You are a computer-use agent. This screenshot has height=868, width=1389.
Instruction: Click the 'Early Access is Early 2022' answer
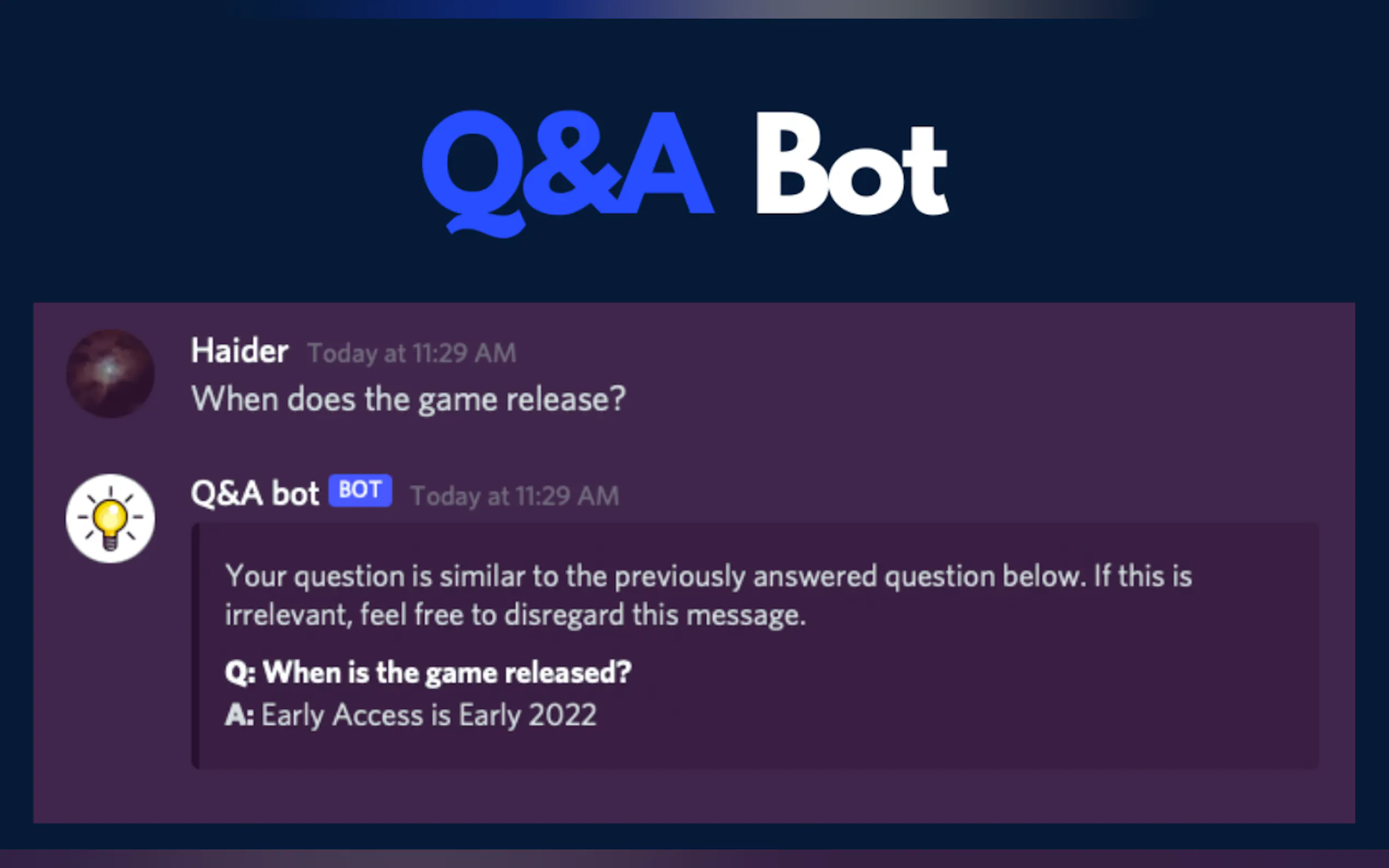coord(428,715)
